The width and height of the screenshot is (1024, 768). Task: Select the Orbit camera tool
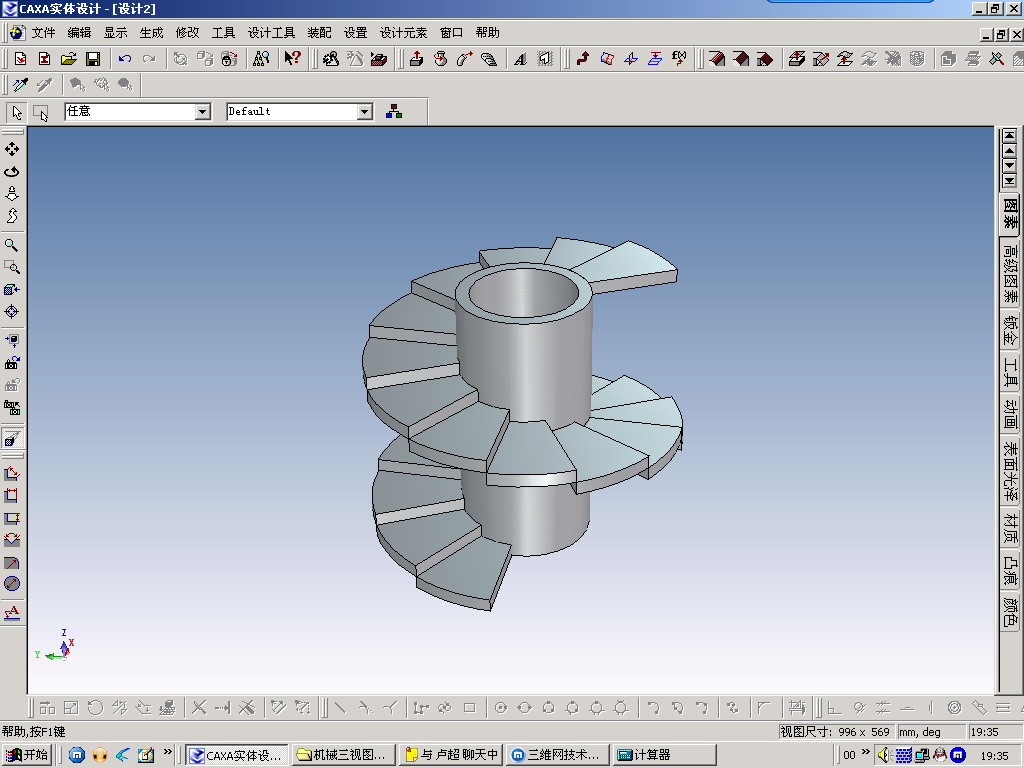(12, 172)
